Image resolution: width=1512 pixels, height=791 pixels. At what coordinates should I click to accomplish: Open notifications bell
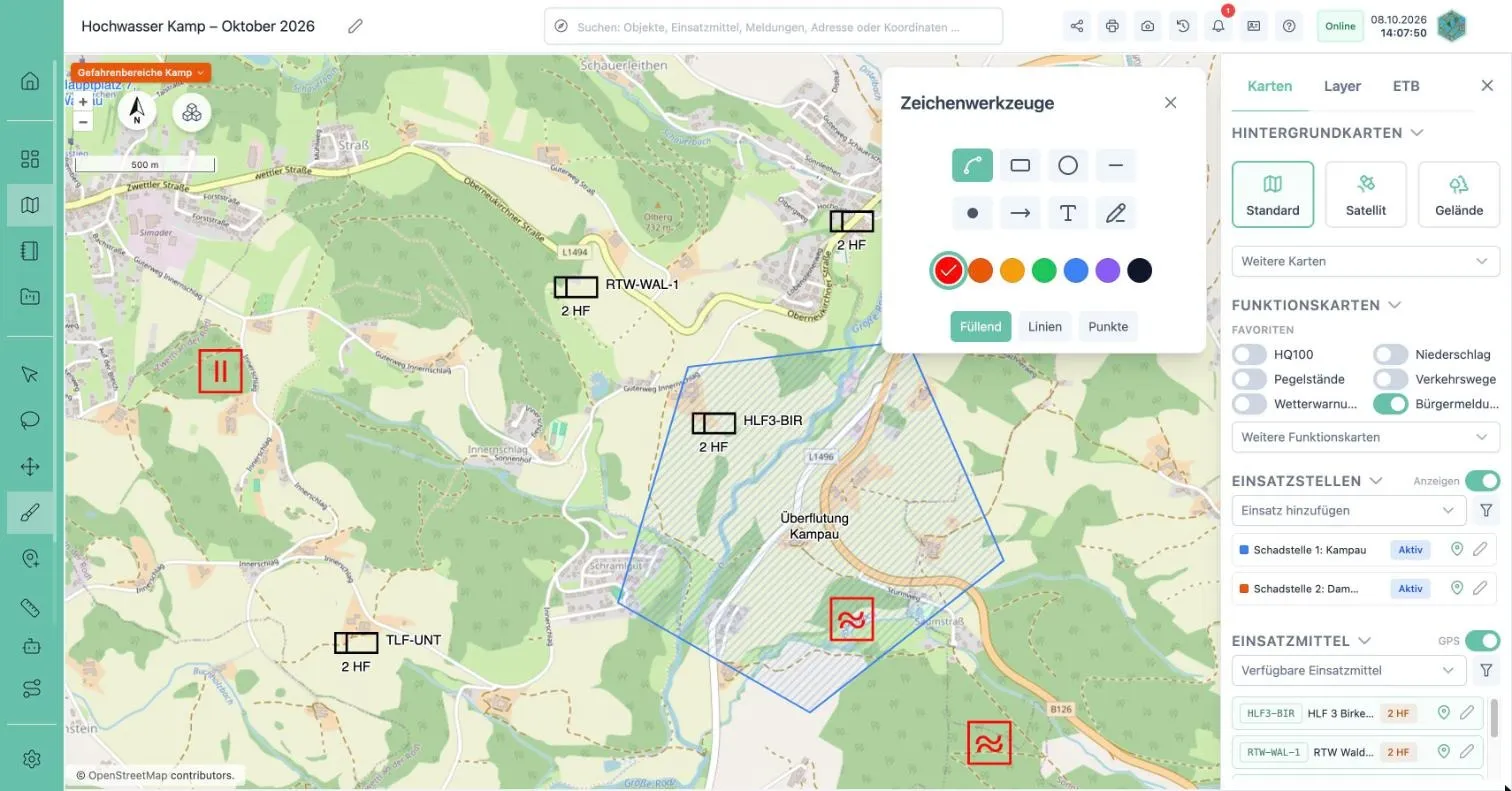click(1218, 26)
